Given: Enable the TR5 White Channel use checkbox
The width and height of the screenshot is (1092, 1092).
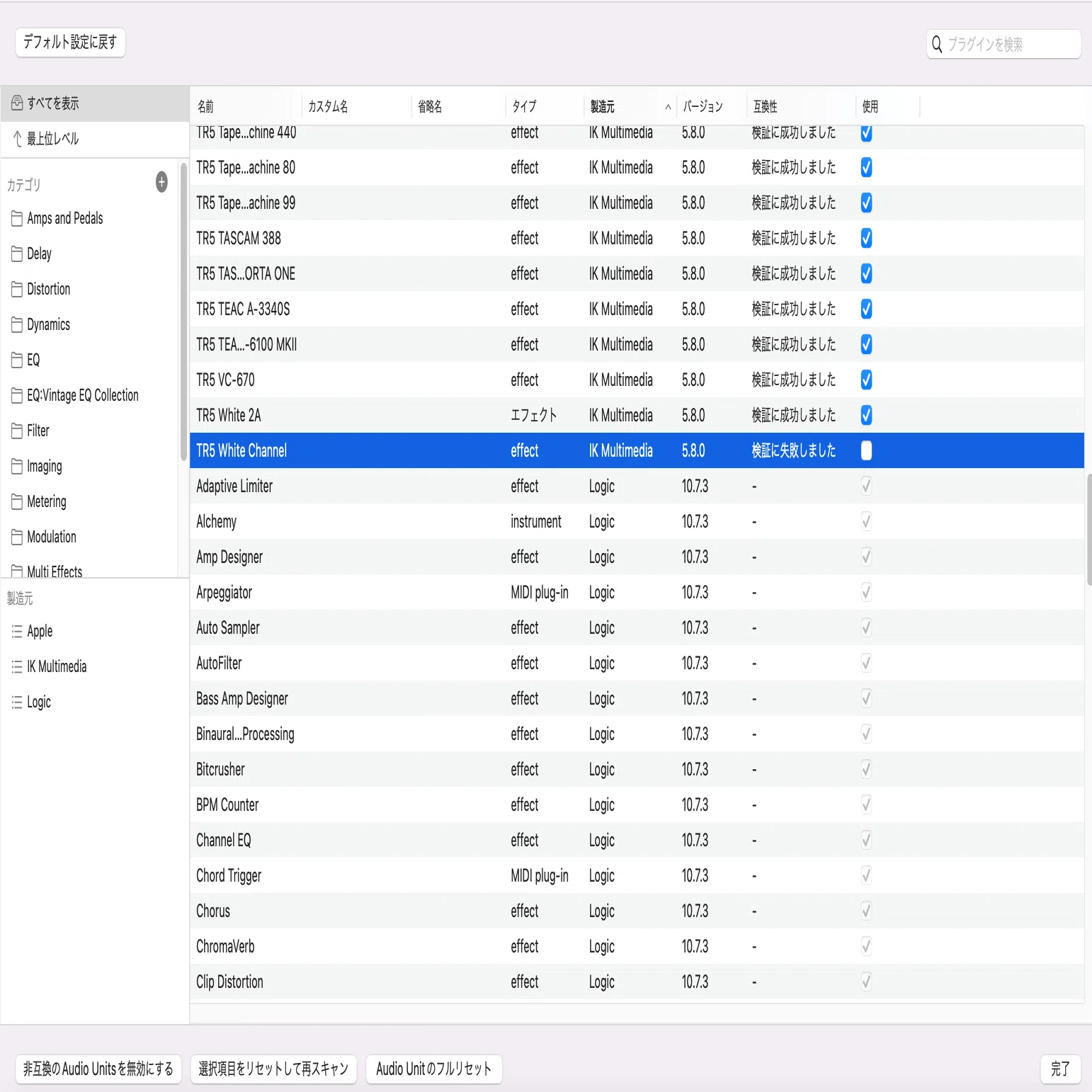Looking at the screenshot, I should coord(866,450).
